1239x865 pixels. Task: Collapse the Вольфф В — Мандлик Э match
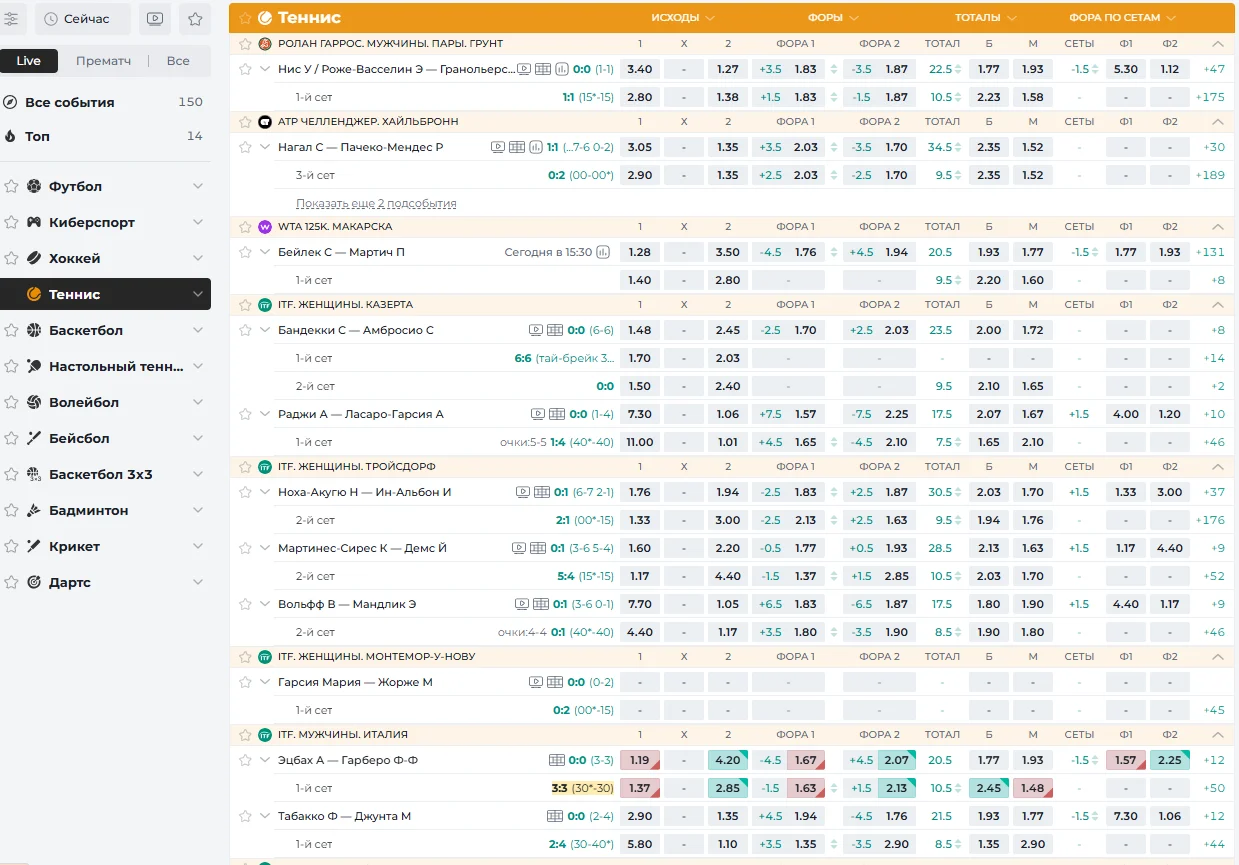265,604
